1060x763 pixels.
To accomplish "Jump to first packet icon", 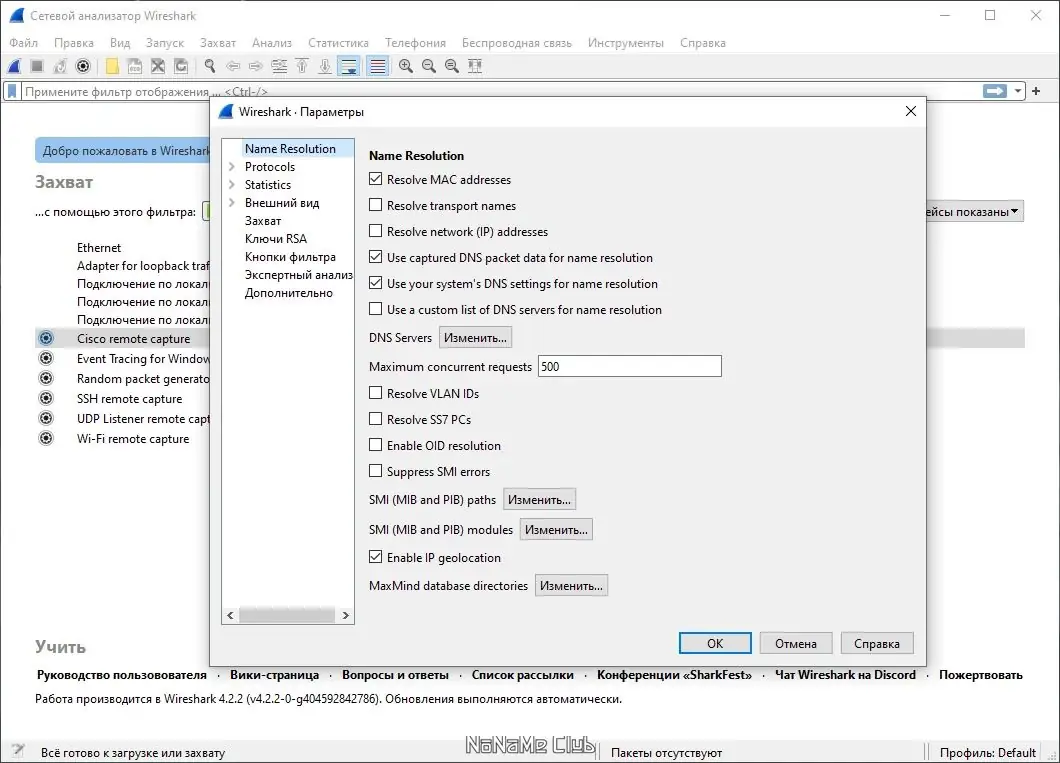I will coord(302,66).
